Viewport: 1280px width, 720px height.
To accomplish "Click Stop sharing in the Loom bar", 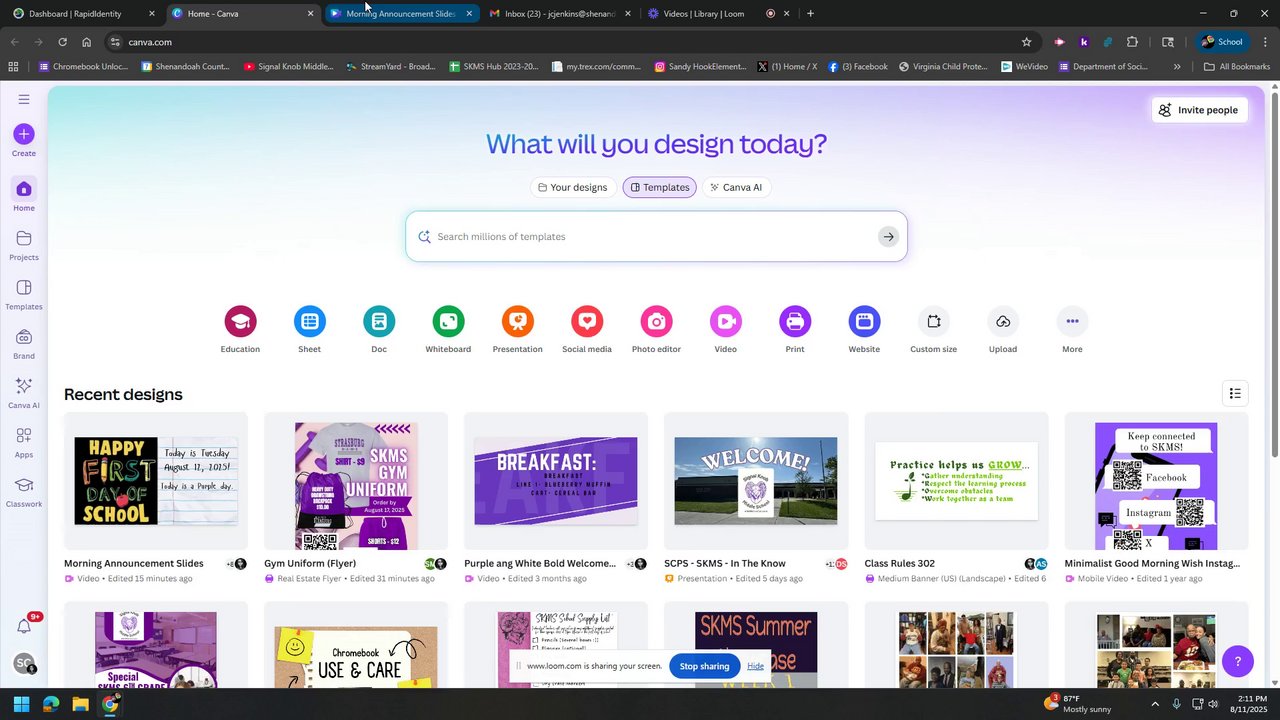I will [x=705, y=666].
